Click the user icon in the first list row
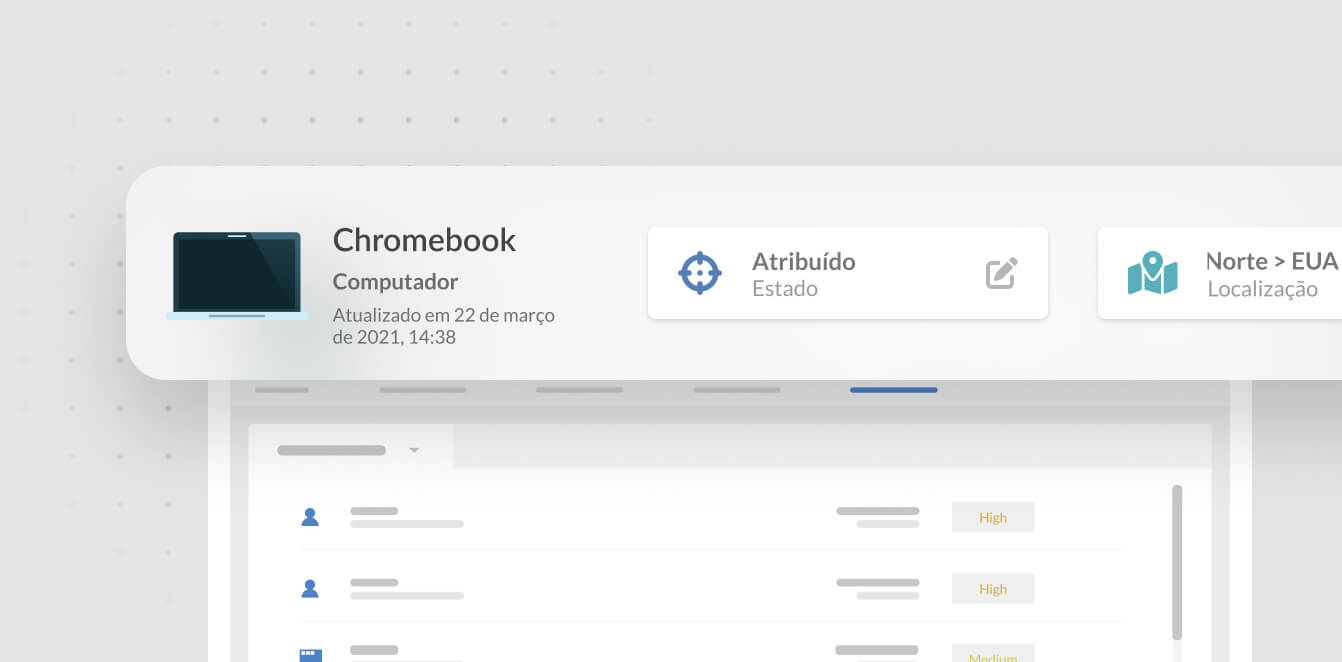 (x=310, y=517)
